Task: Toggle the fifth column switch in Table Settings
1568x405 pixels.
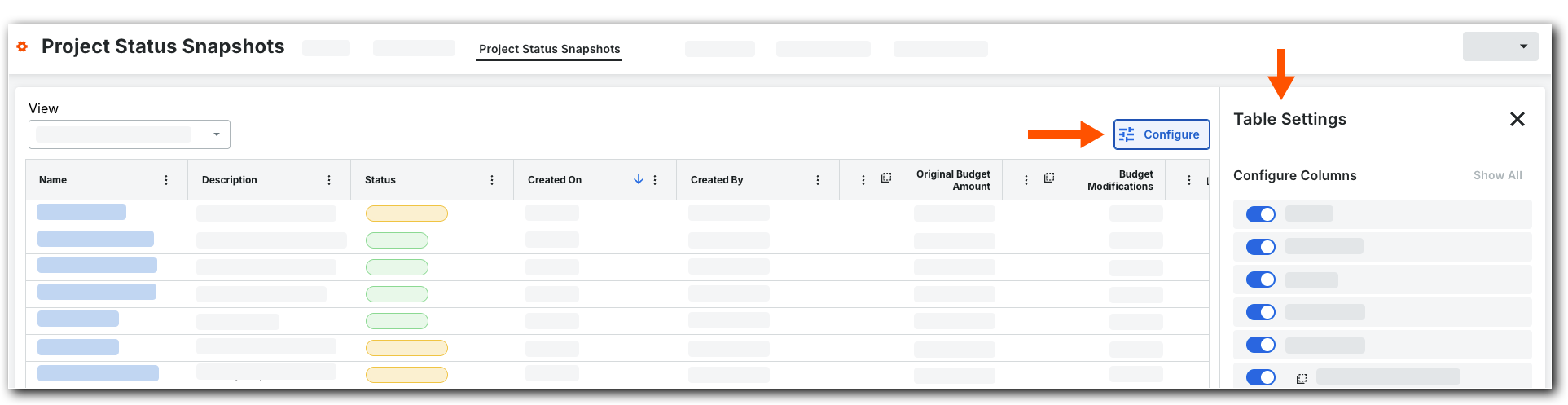Action: point(1261,345)
